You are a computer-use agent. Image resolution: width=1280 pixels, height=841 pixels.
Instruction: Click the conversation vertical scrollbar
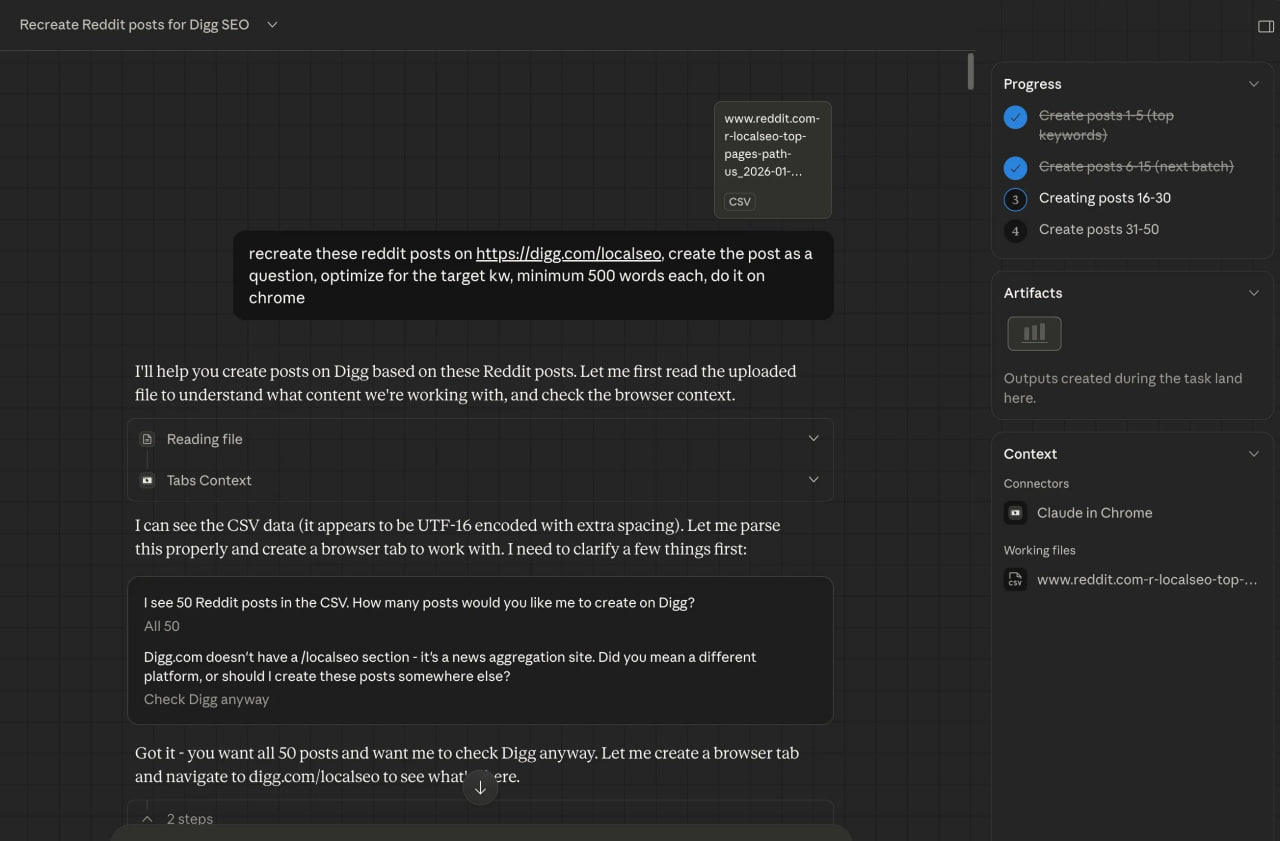970,72
